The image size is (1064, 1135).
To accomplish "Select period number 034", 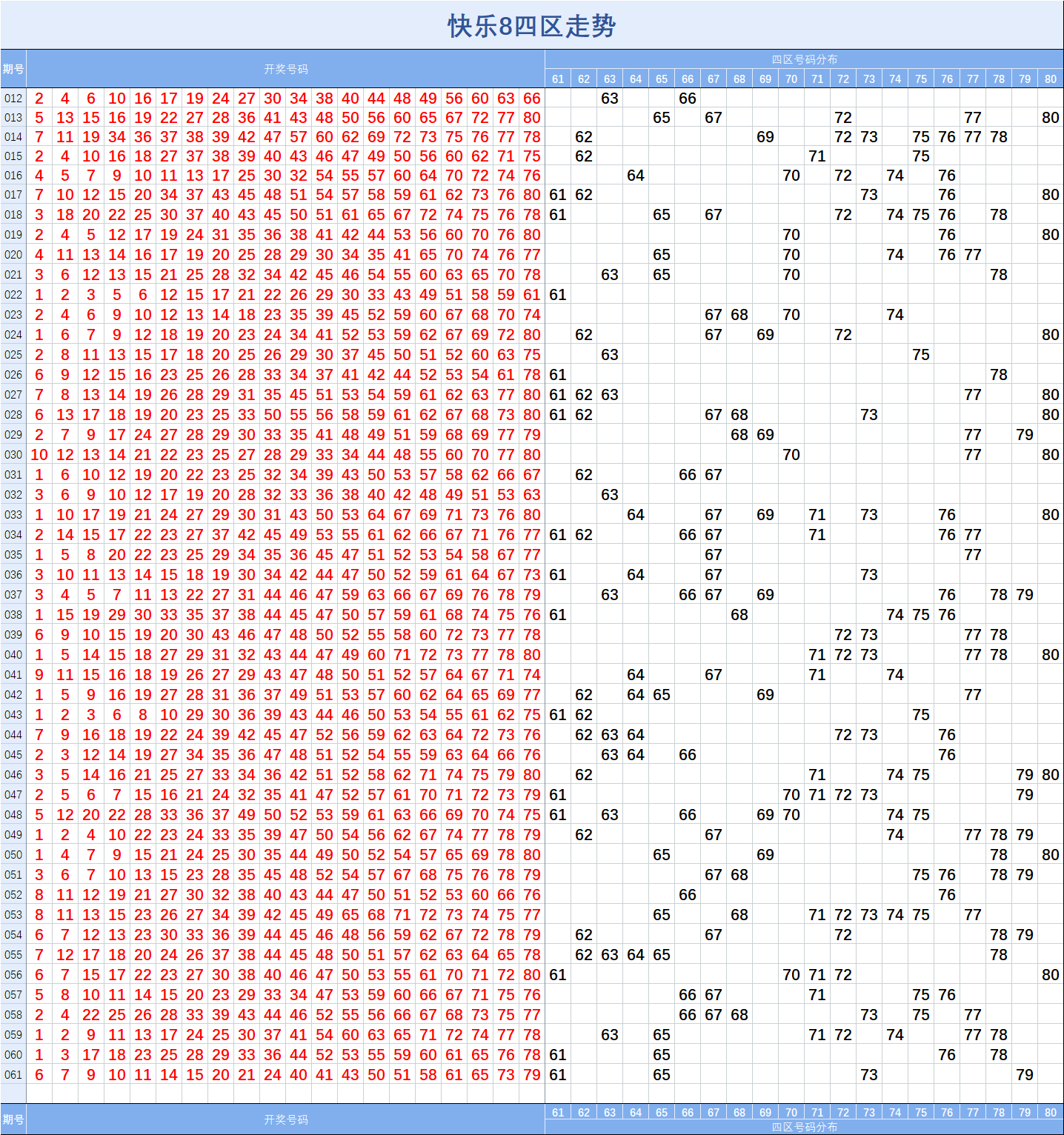I will point(13,535).
